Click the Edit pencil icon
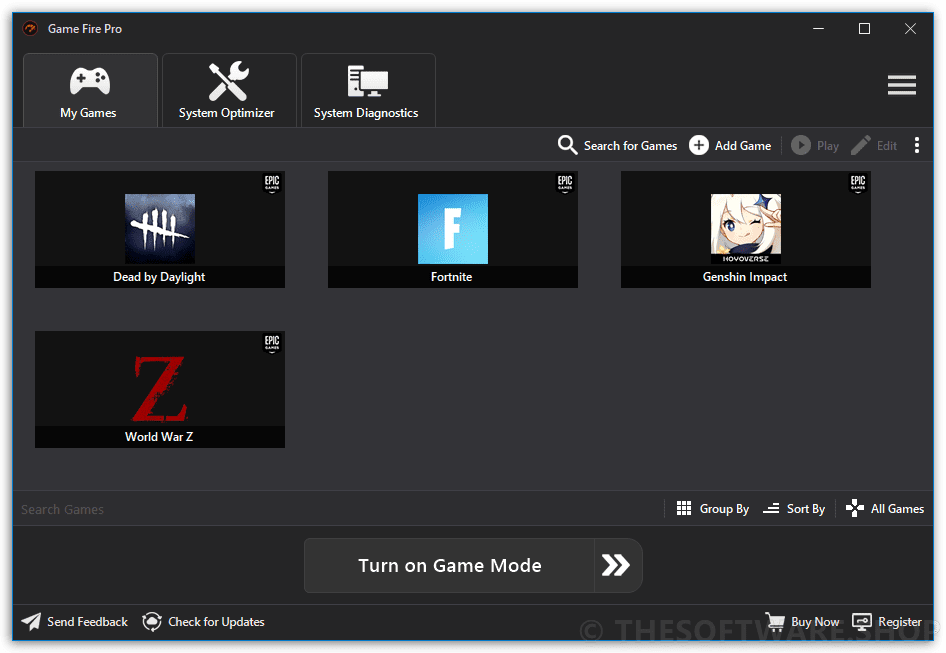The width and height of the screenshot is (946, 653). [861, 145]
